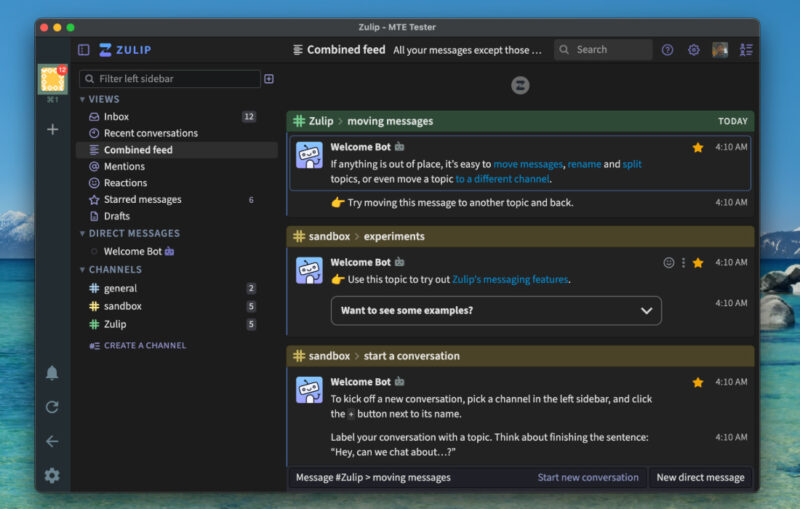Open the start a conversation topic header

412,356
